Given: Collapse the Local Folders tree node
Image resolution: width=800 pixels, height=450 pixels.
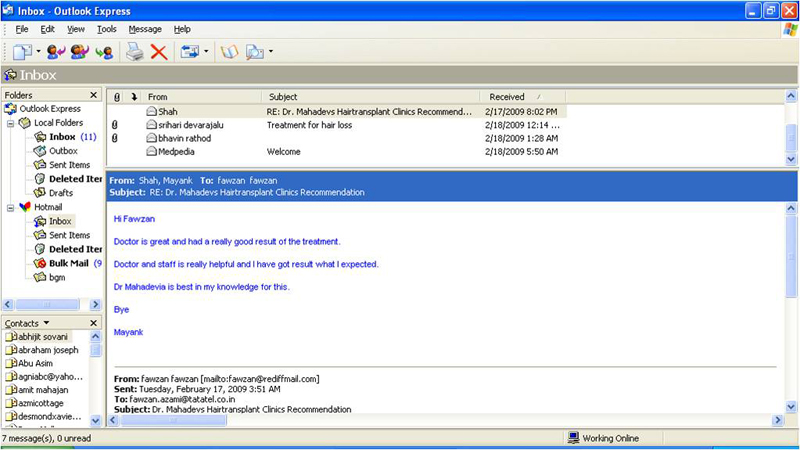Looking at the screenshot, I should tap(11, 123).
